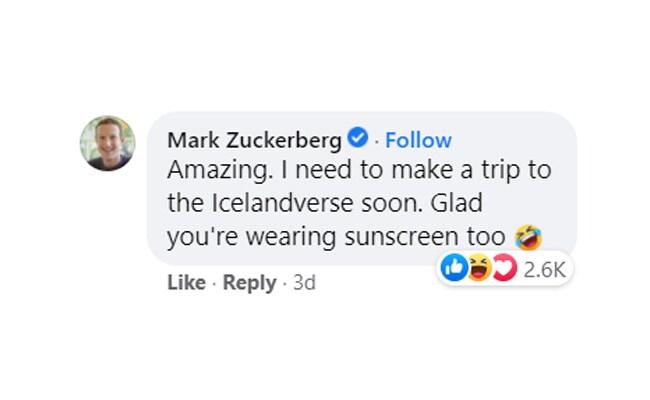
Task: Click the thumbs-up reaction icon
Action: (454, 268)
